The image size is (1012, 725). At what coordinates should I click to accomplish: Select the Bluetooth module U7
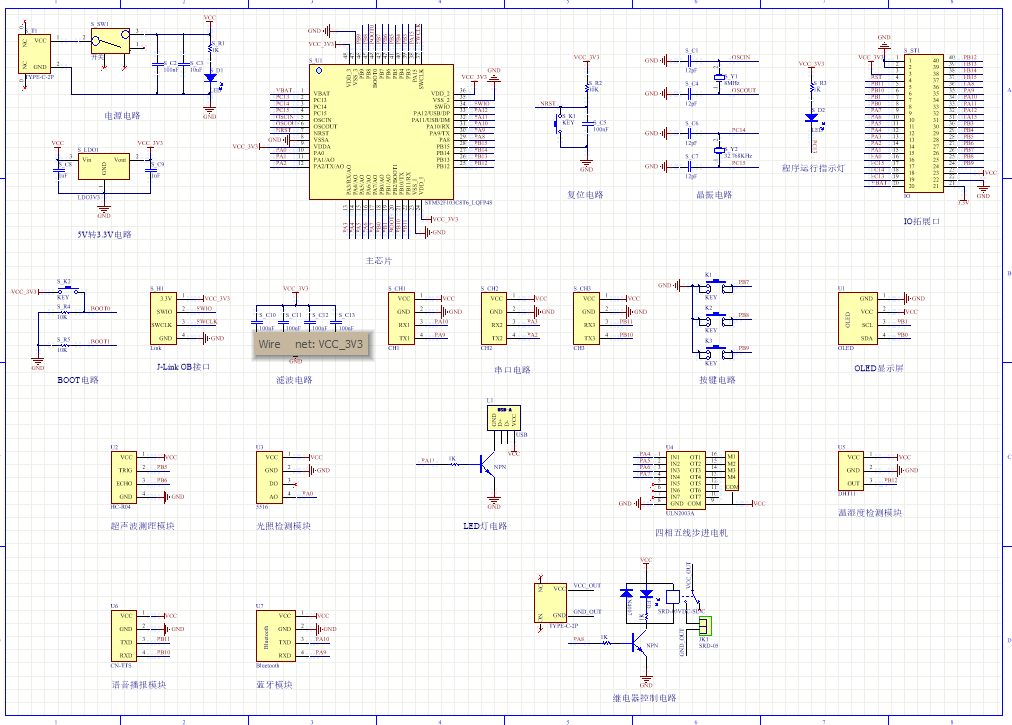[x=276, y=636]
